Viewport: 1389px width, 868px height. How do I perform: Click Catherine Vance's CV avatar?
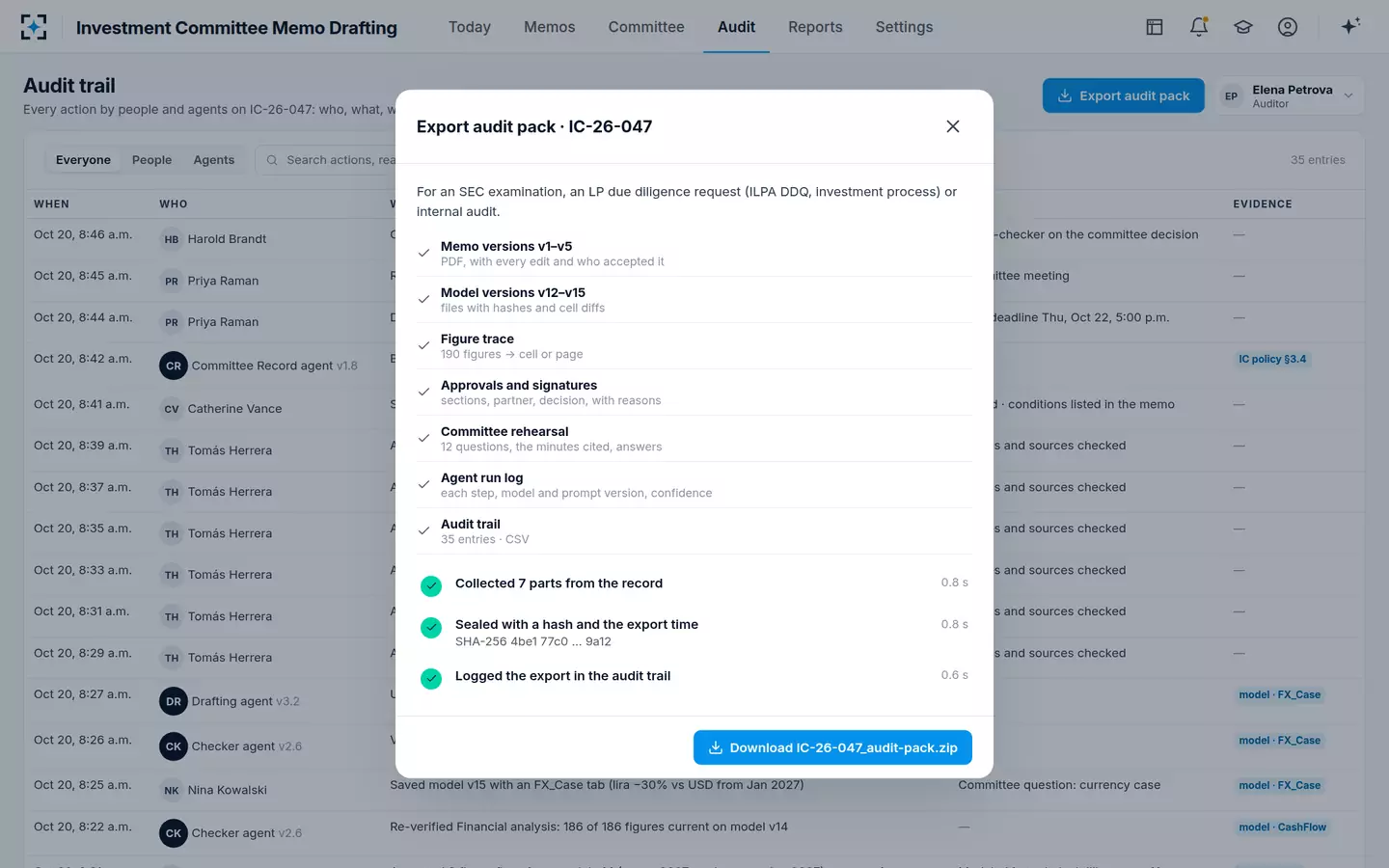click(x=172, y=409)
